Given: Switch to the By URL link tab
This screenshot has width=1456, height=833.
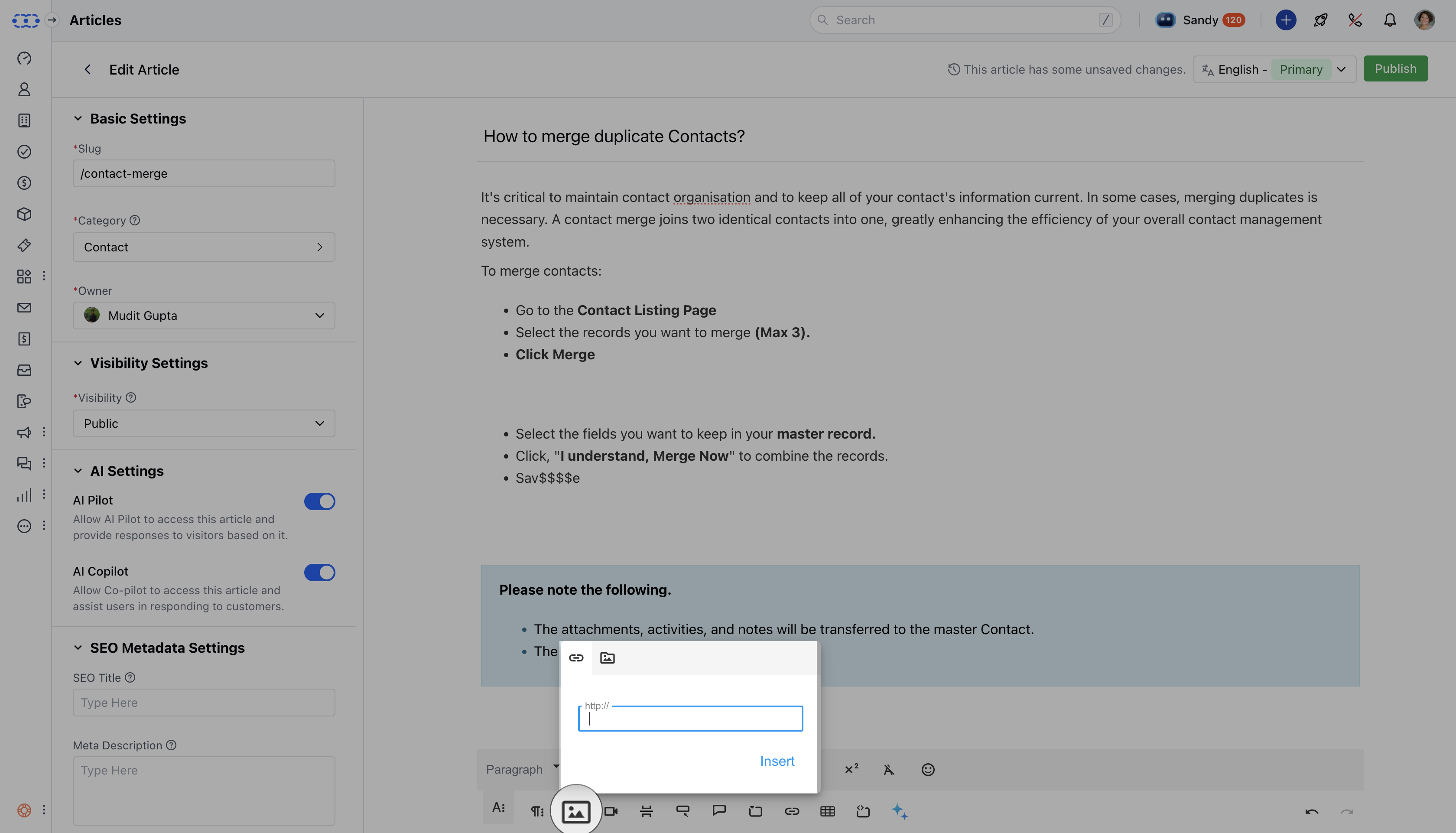Looking at the screenshot, I should click(x=576, y=658).
